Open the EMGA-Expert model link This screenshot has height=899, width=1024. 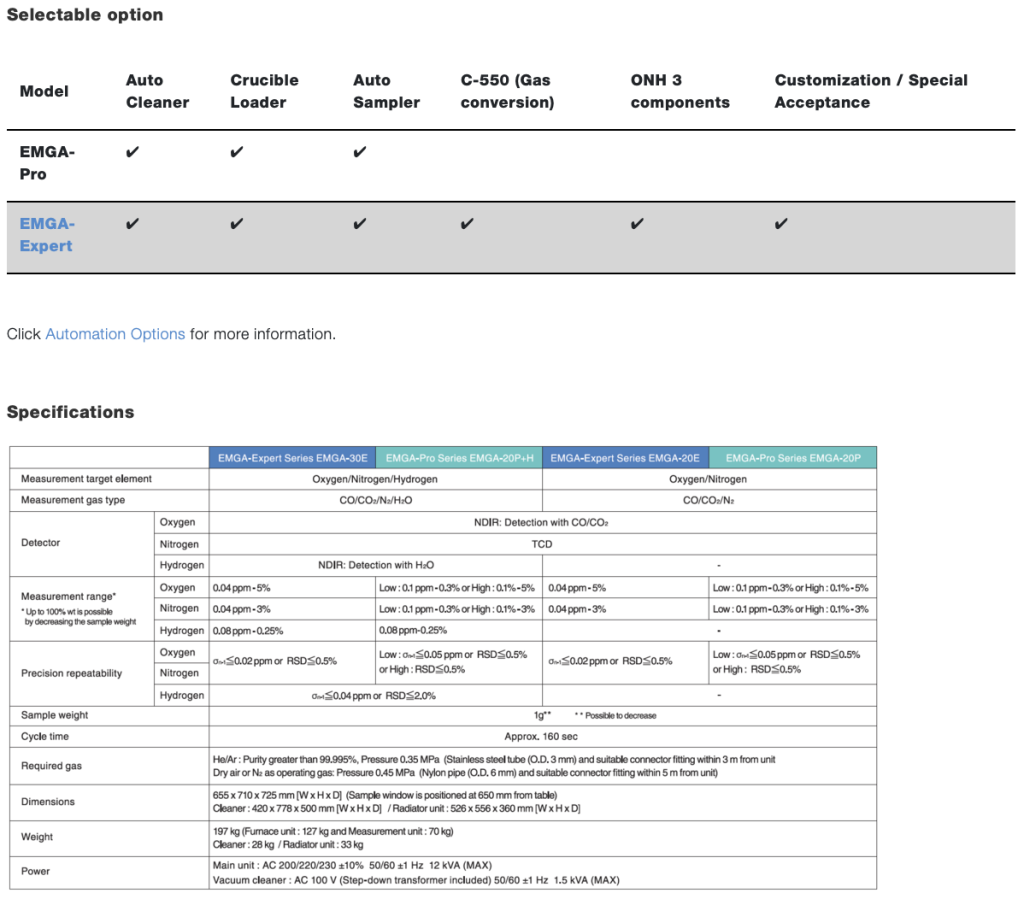tap(47, 235)
